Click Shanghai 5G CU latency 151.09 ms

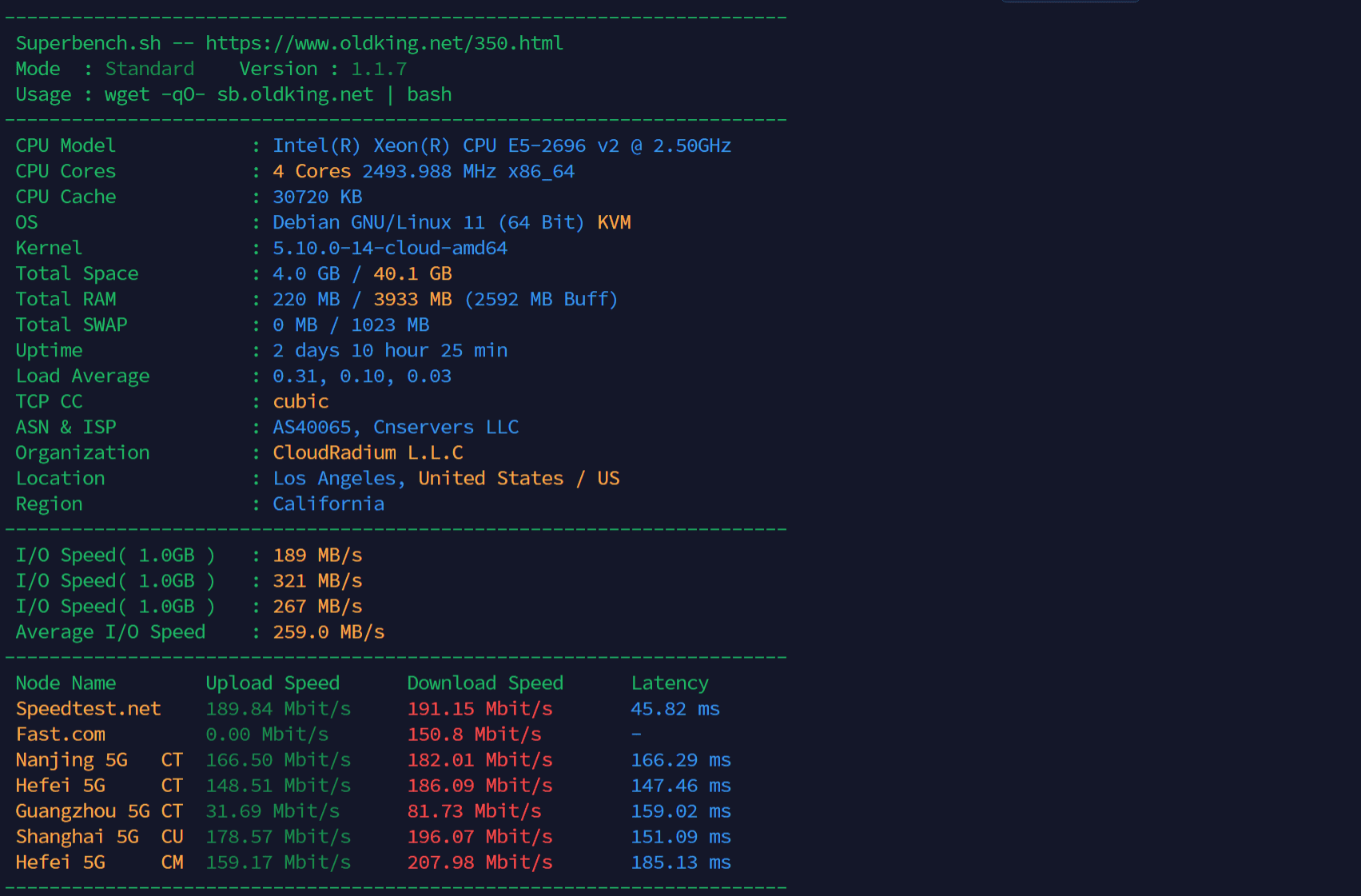pyautogui.click(x=680, y=837)
